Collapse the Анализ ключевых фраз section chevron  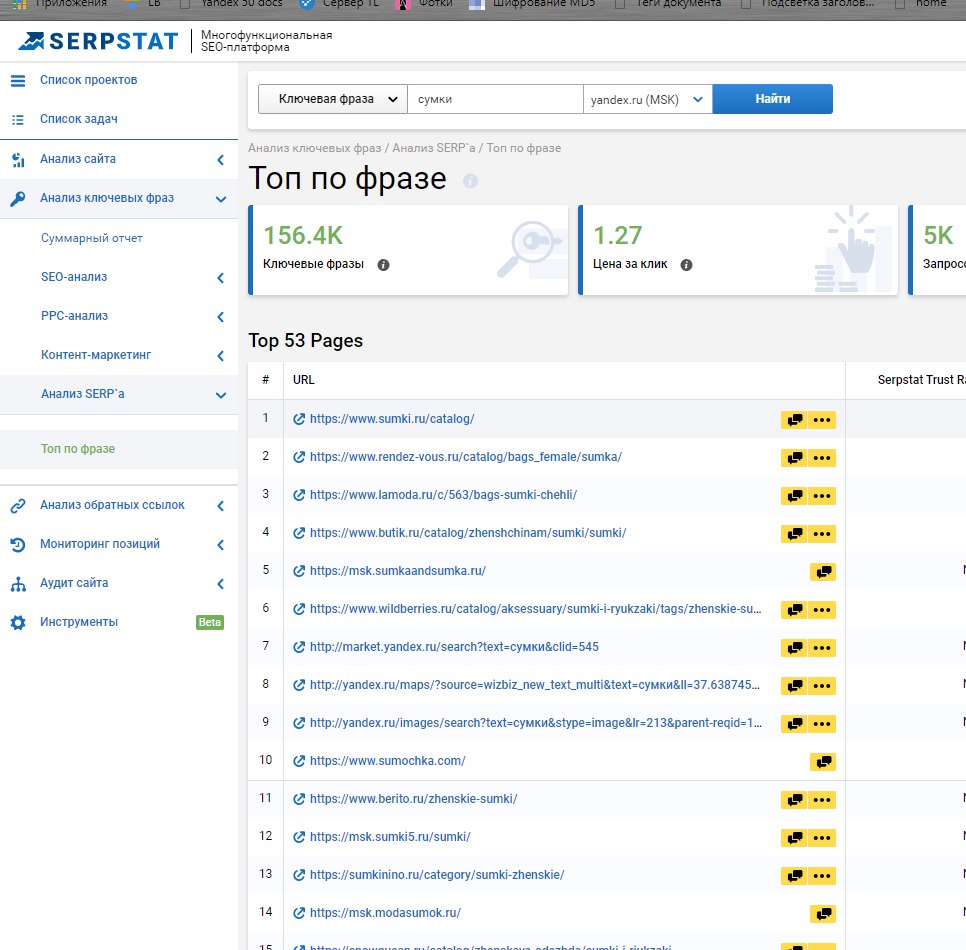[x=221, y=199]
